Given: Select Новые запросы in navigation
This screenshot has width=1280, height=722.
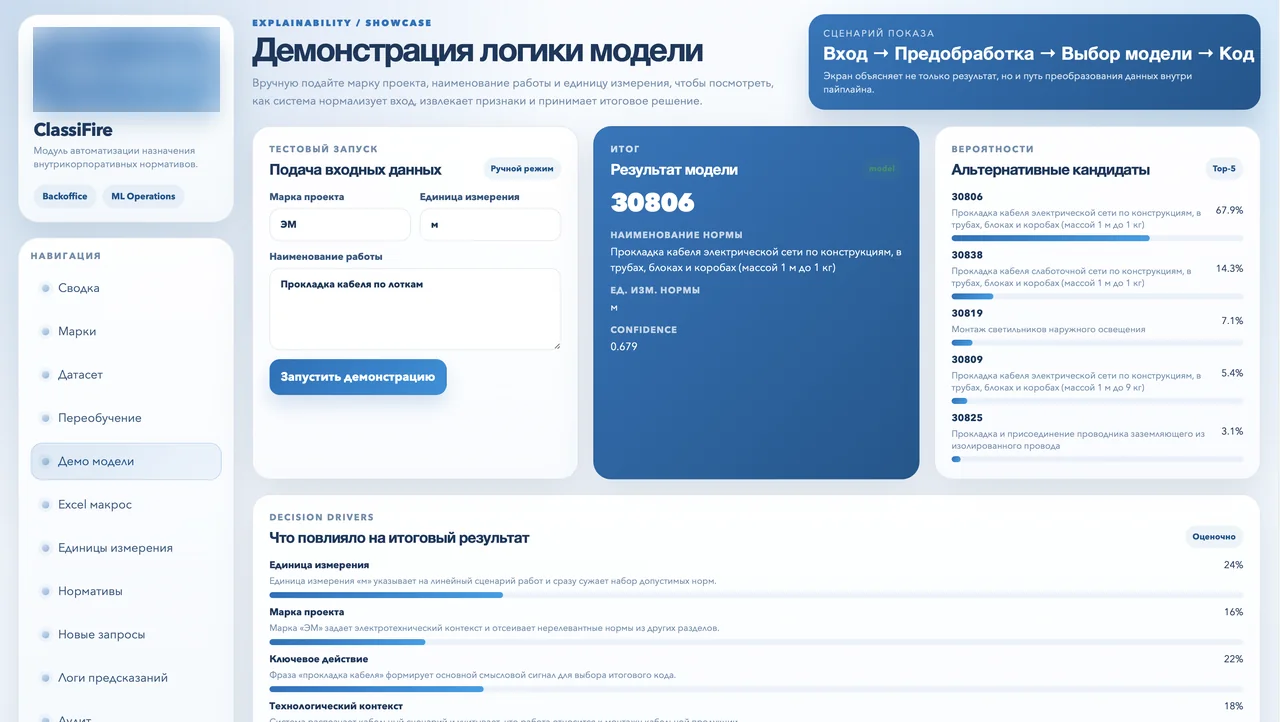Looking at the screenshot, I should point(126,635).
